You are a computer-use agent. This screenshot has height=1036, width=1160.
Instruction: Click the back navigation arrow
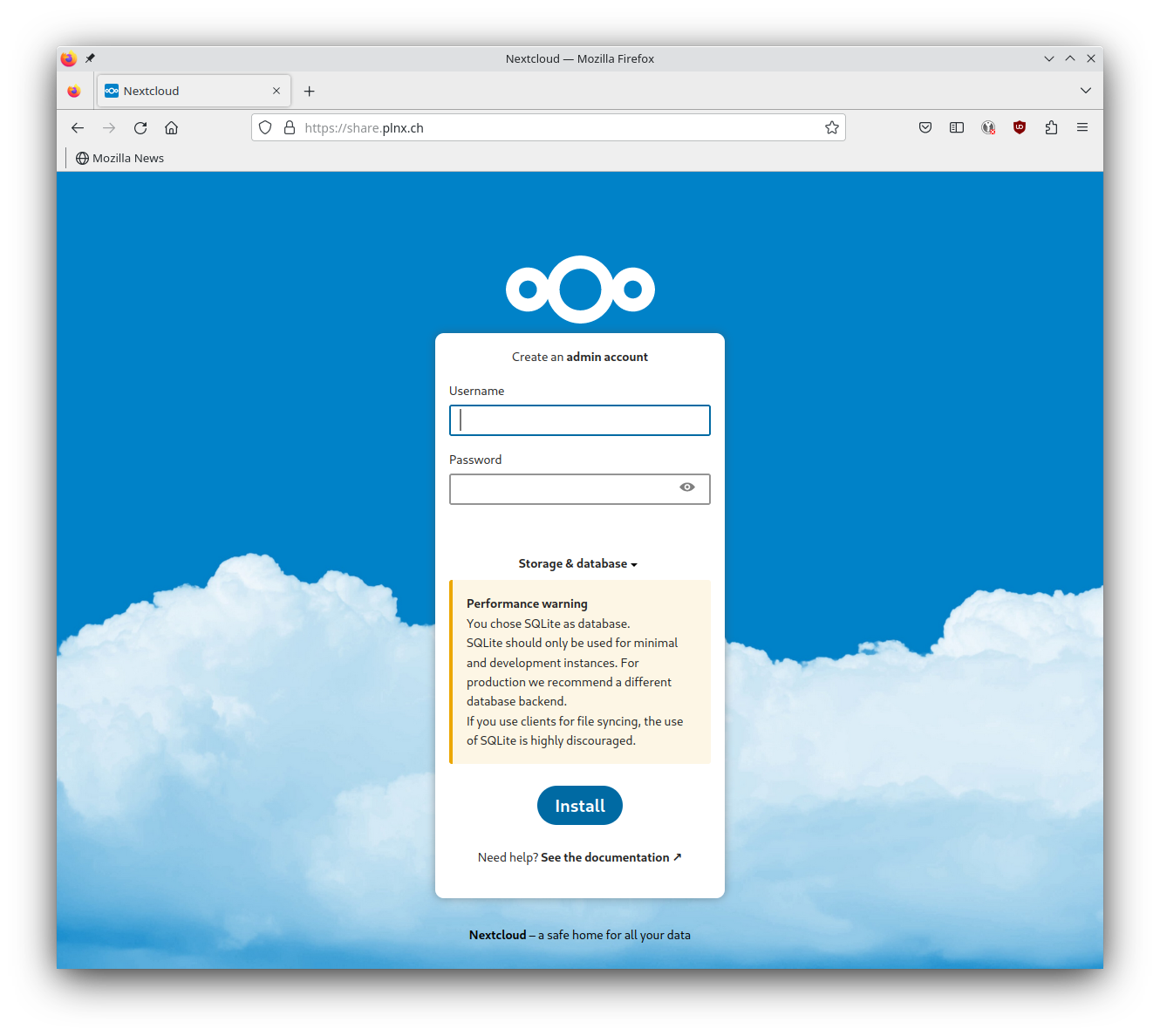77,127
